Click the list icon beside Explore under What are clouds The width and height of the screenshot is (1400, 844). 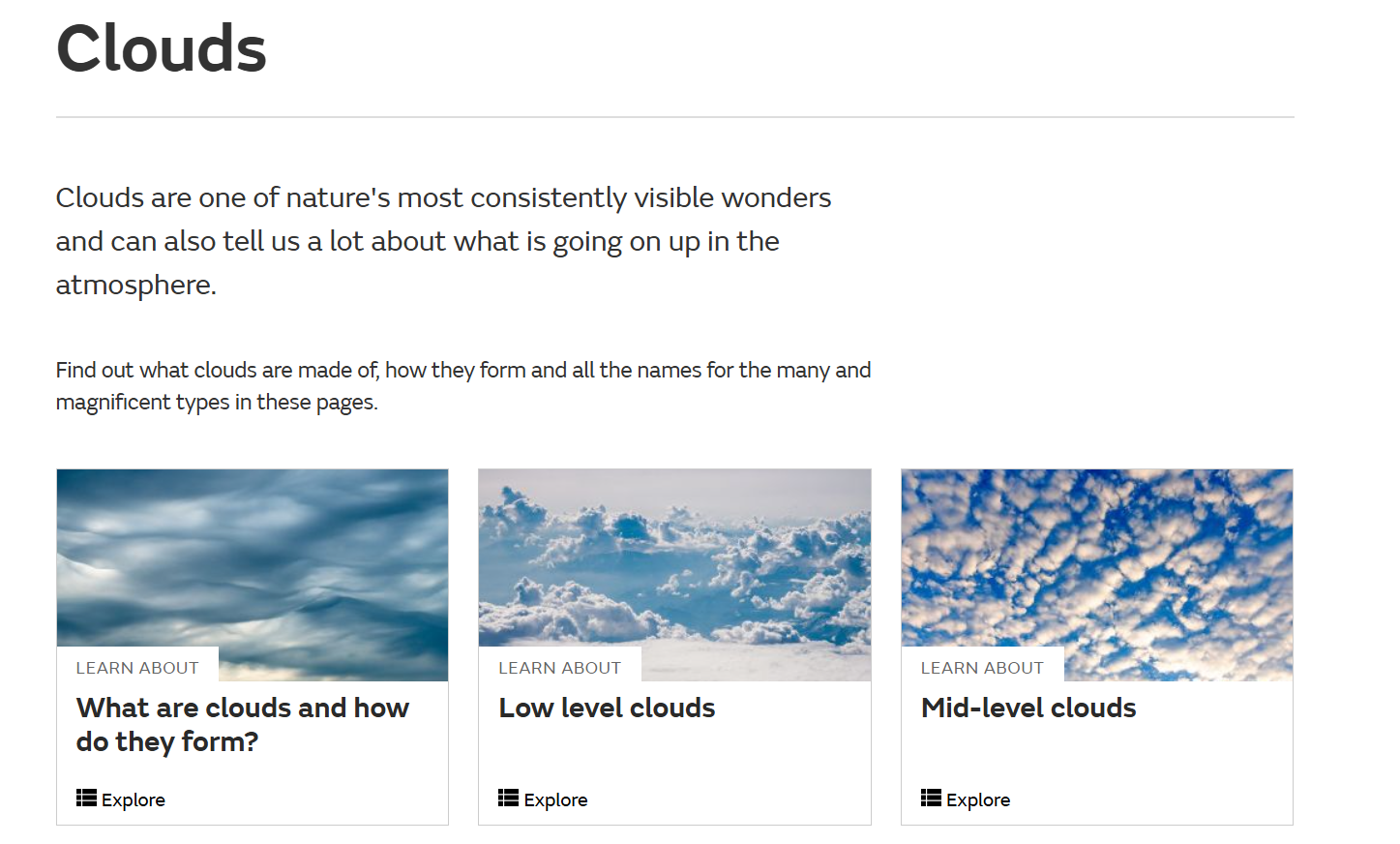[86, 799]
